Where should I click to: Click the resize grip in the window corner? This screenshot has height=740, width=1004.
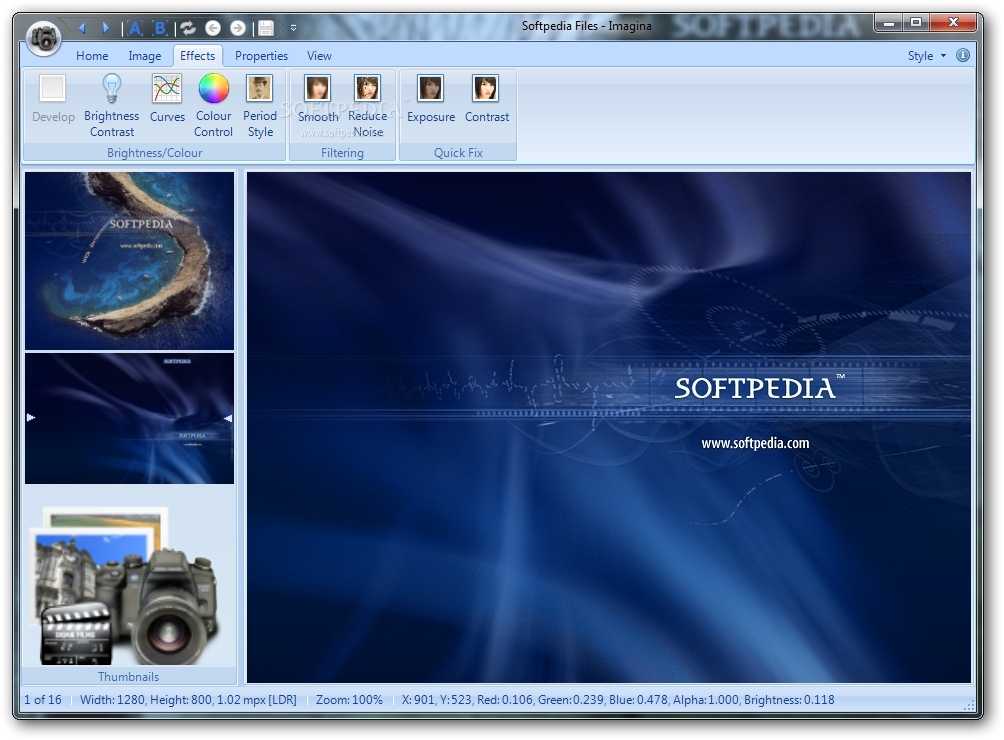[x=969, y=705]
